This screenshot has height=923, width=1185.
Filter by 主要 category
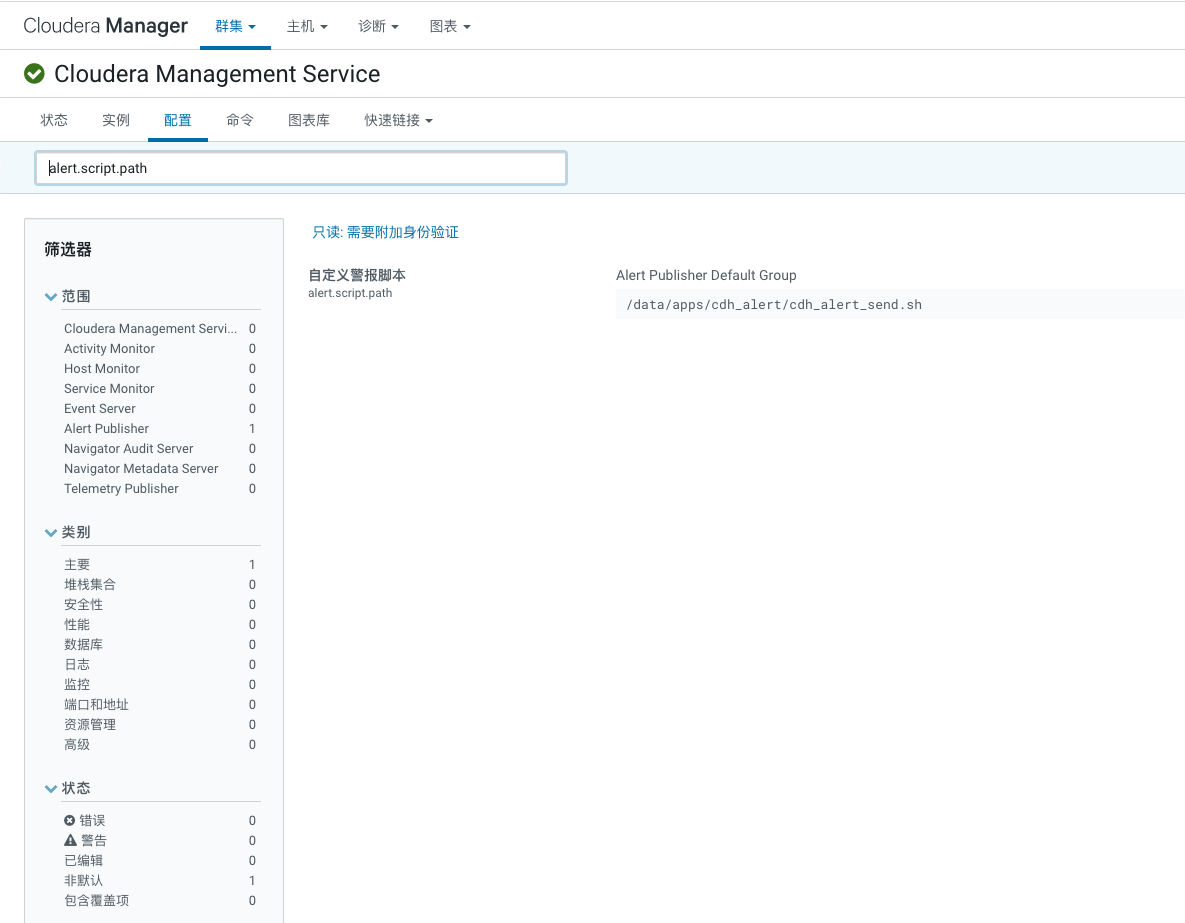159,565
